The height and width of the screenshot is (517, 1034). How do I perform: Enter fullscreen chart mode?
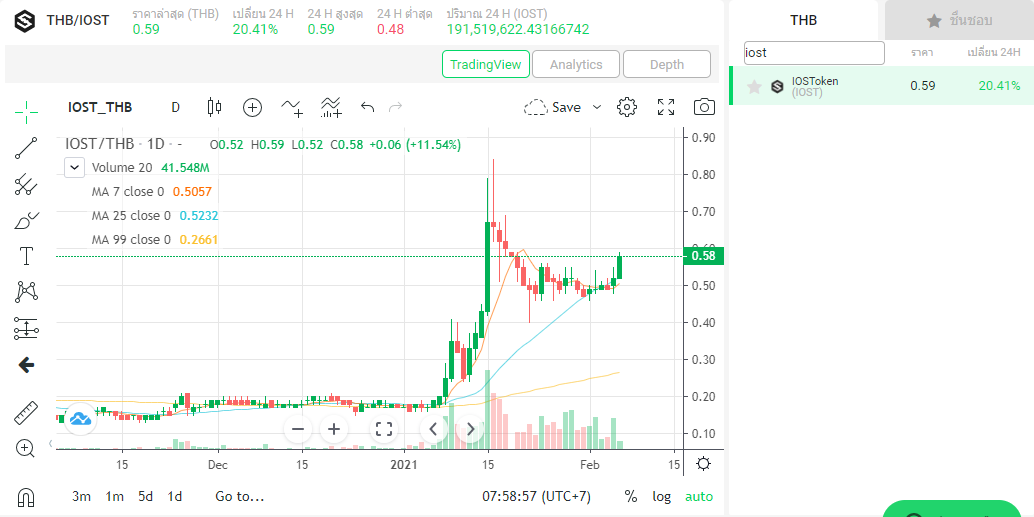tap(666, 107)
